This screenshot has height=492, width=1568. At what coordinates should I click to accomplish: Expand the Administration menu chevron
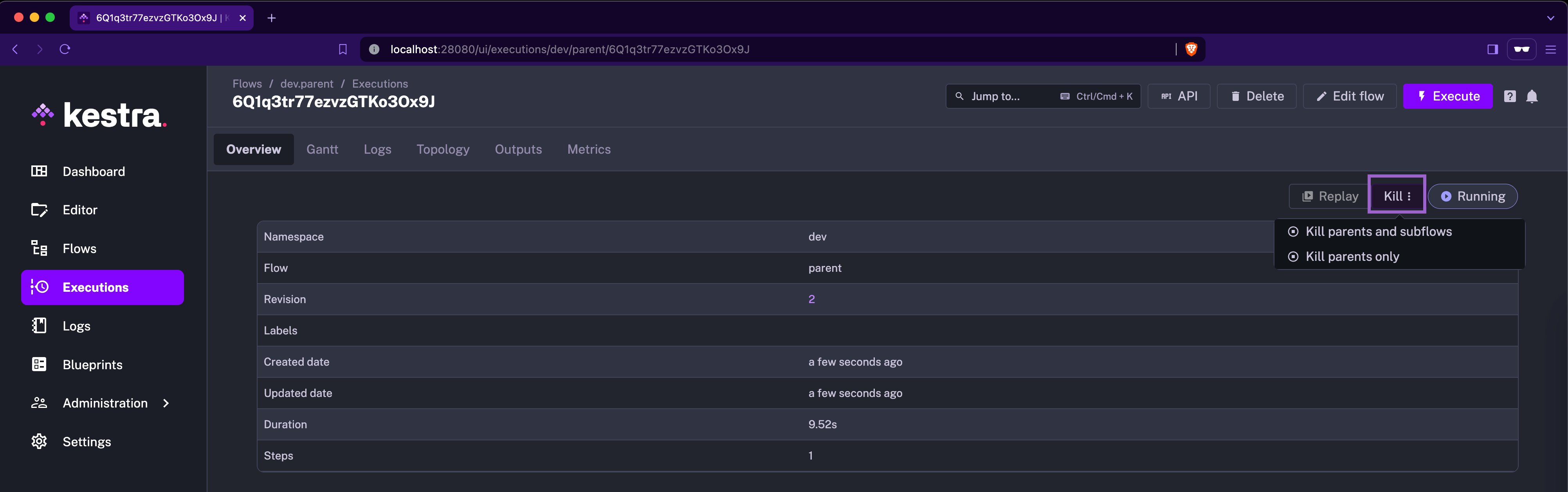(166, 403)
